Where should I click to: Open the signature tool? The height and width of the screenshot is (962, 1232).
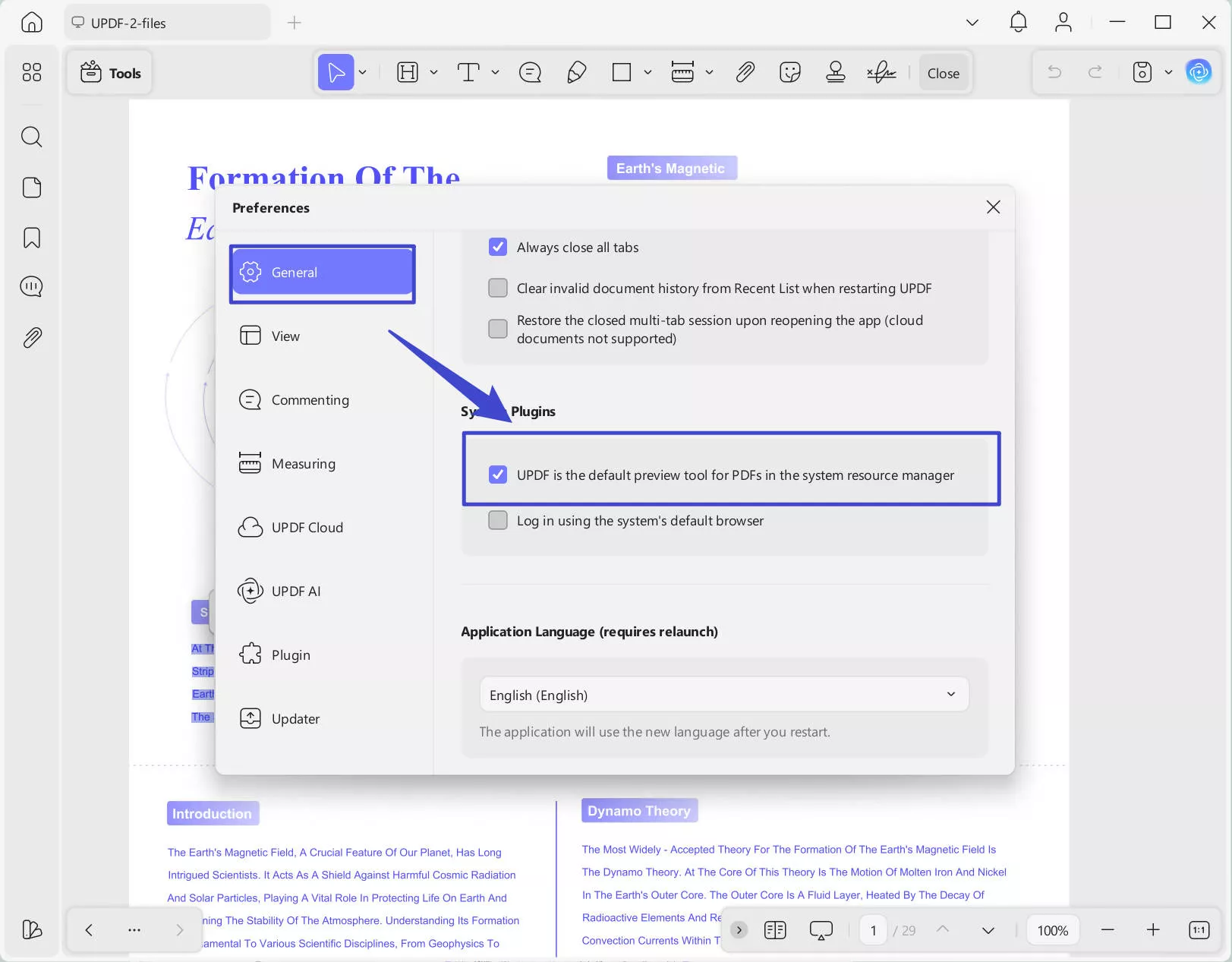[881, 73]
